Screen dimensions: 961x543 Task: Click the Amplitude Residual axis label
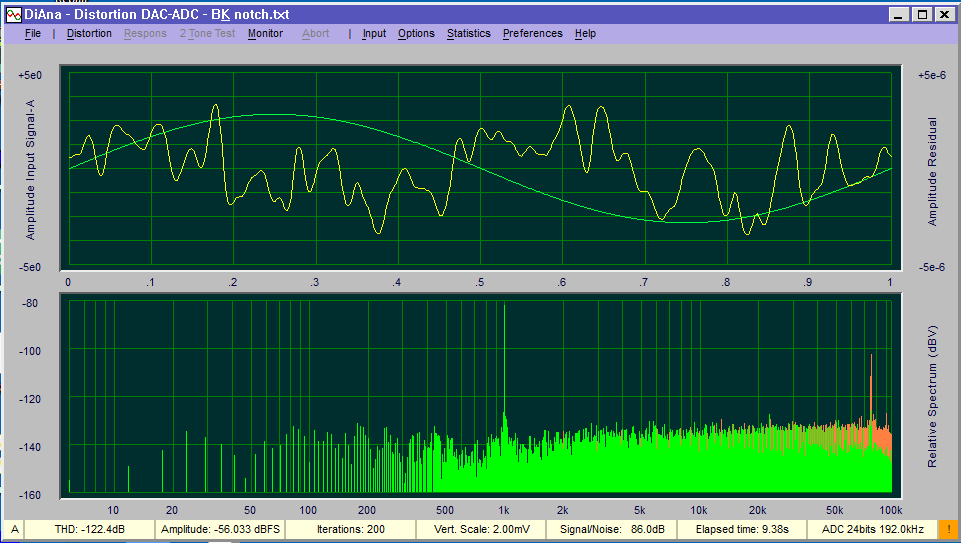click(x=932, y=172)
